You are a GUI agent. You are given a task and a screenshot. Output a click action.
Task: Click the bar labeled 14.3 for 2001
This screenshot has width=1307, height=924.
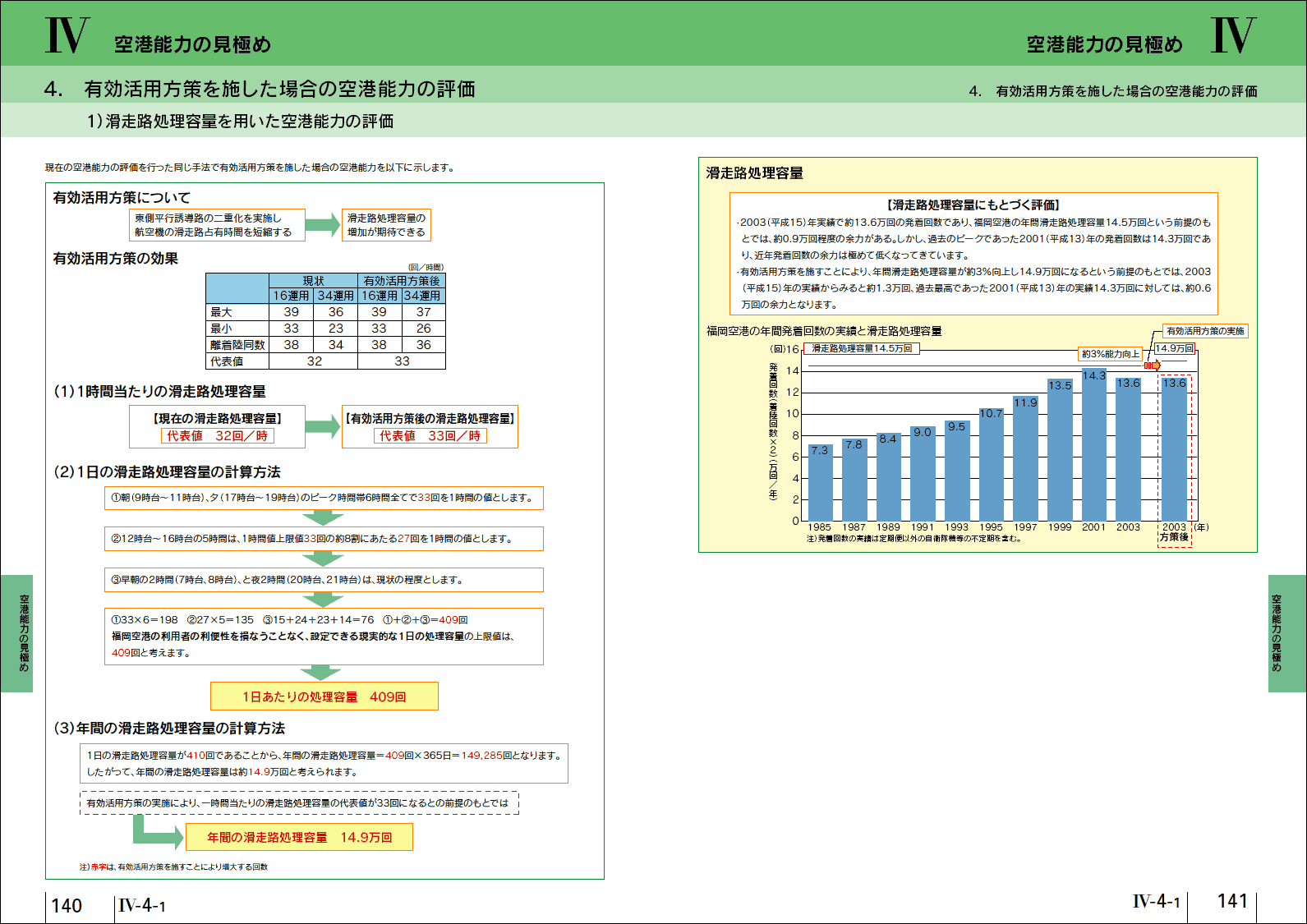[1094, 446]
